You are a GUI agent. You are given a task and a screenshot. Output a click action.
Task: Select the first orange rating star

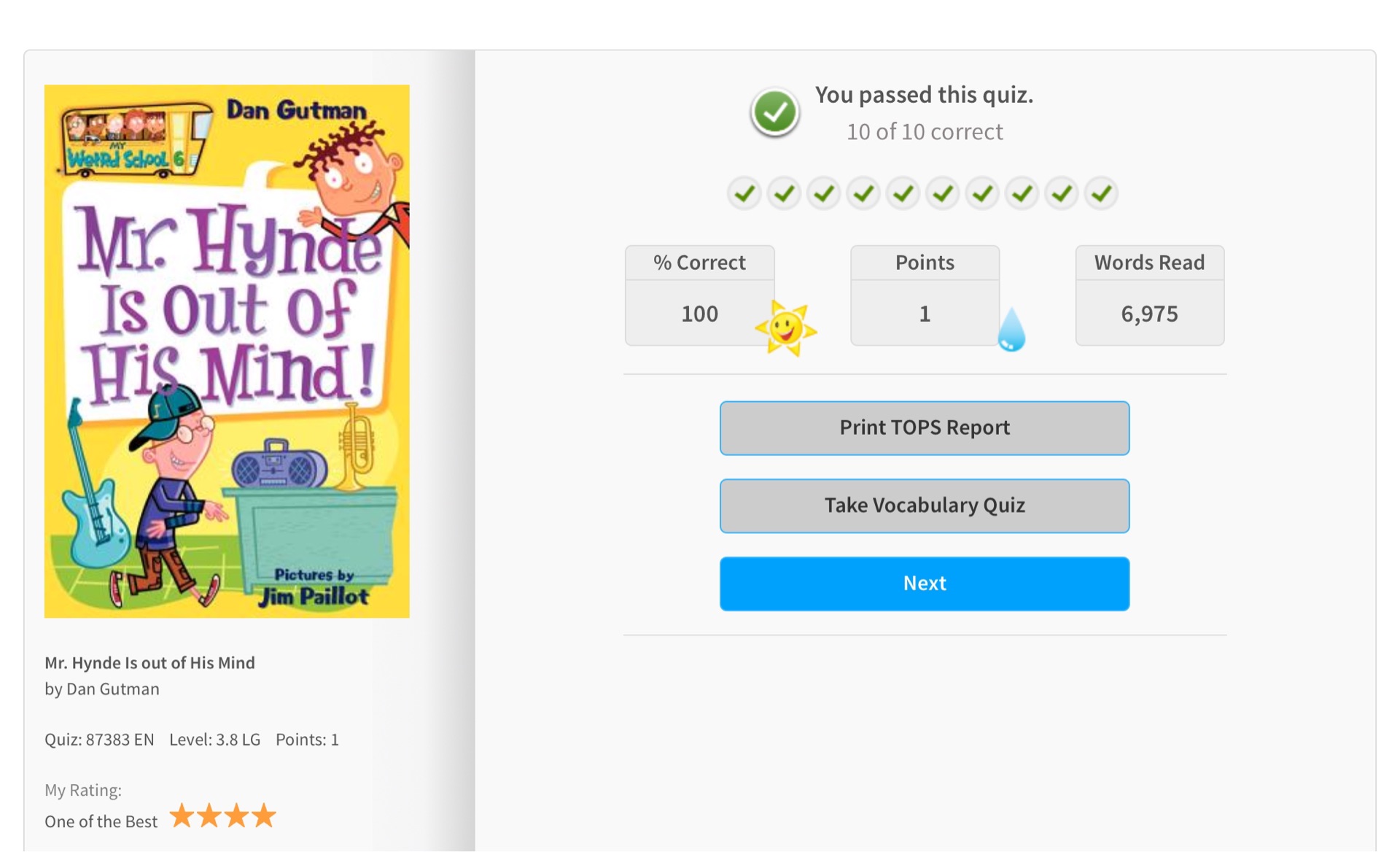182,816
